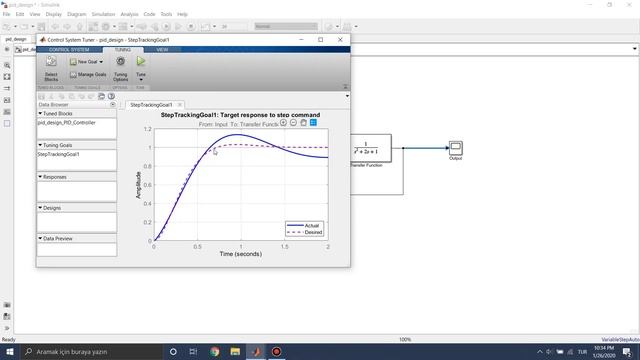Collapse the Designs section
Viewport: 640px width, 360px height.
point(40,208)
